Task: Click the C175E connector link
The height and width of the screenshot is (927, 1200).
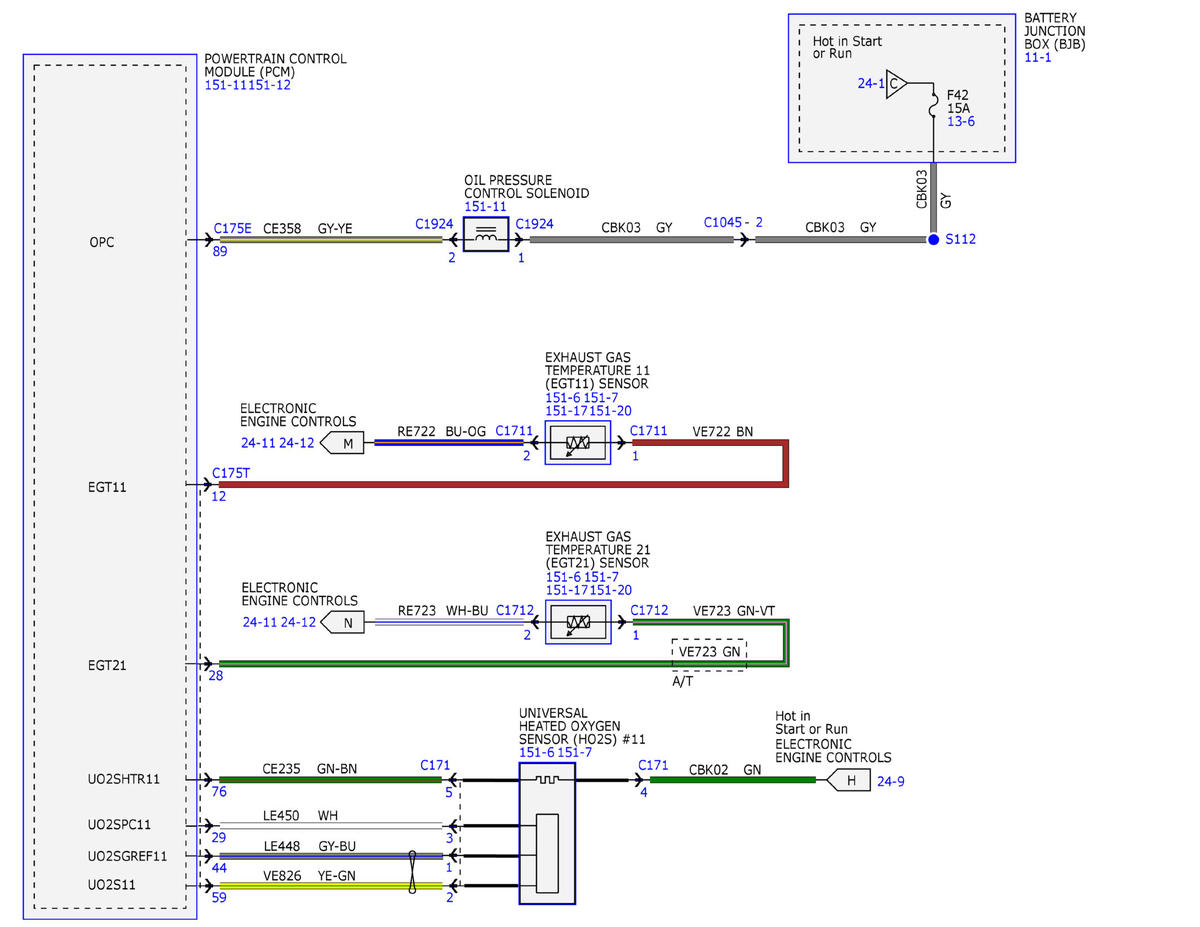Action: coord(233,228)
